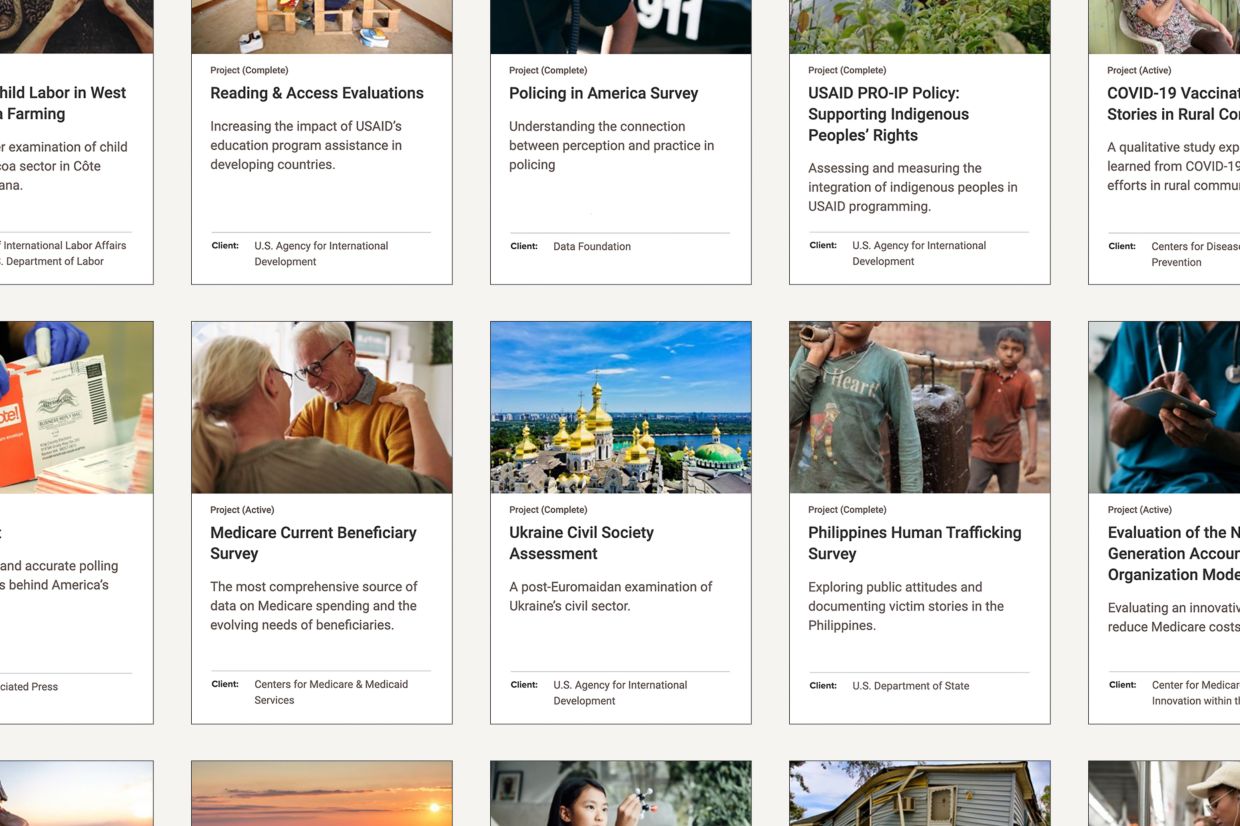The height and width of the screenshot is (826, 1240).
Task: Click the Philippines children carrying pole photo
Action: (920, 407)
